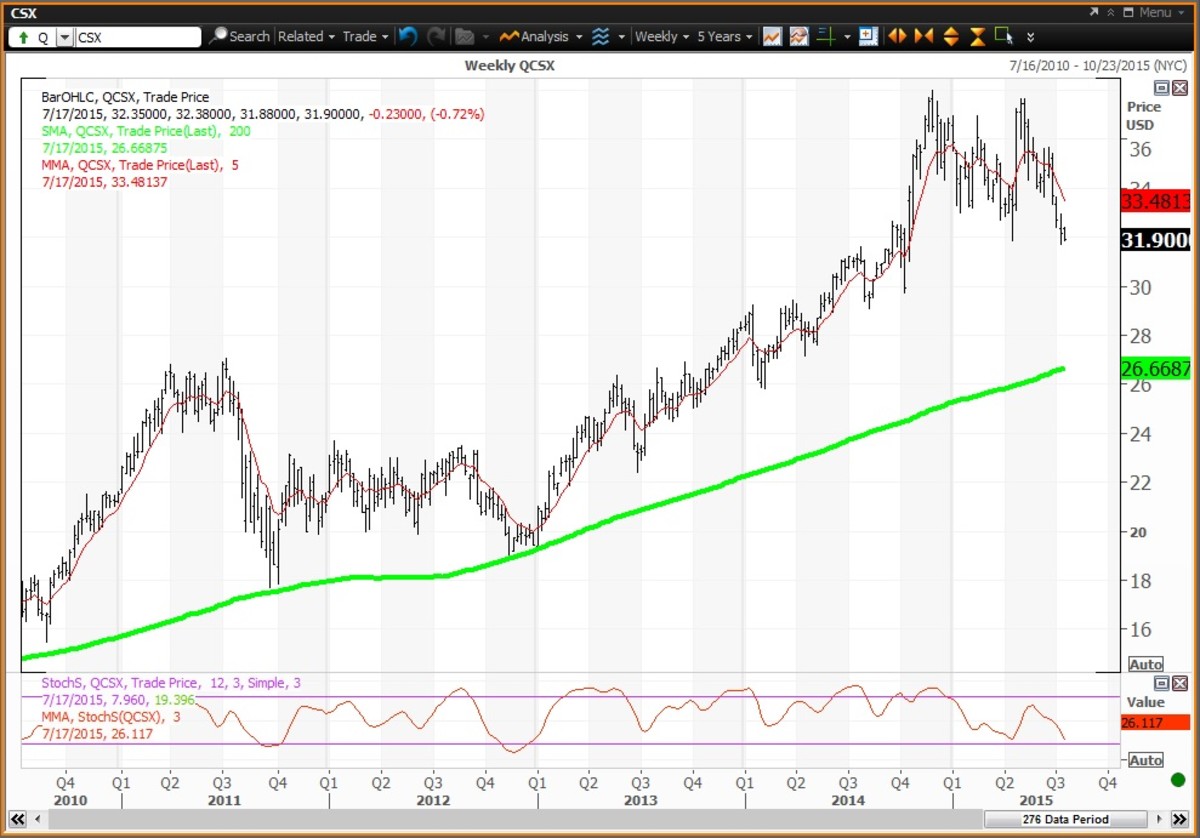Close the stochastic indicator pane
Image resolution: width=1200 pixels, height=838 pixels.
click(1182, 683)
